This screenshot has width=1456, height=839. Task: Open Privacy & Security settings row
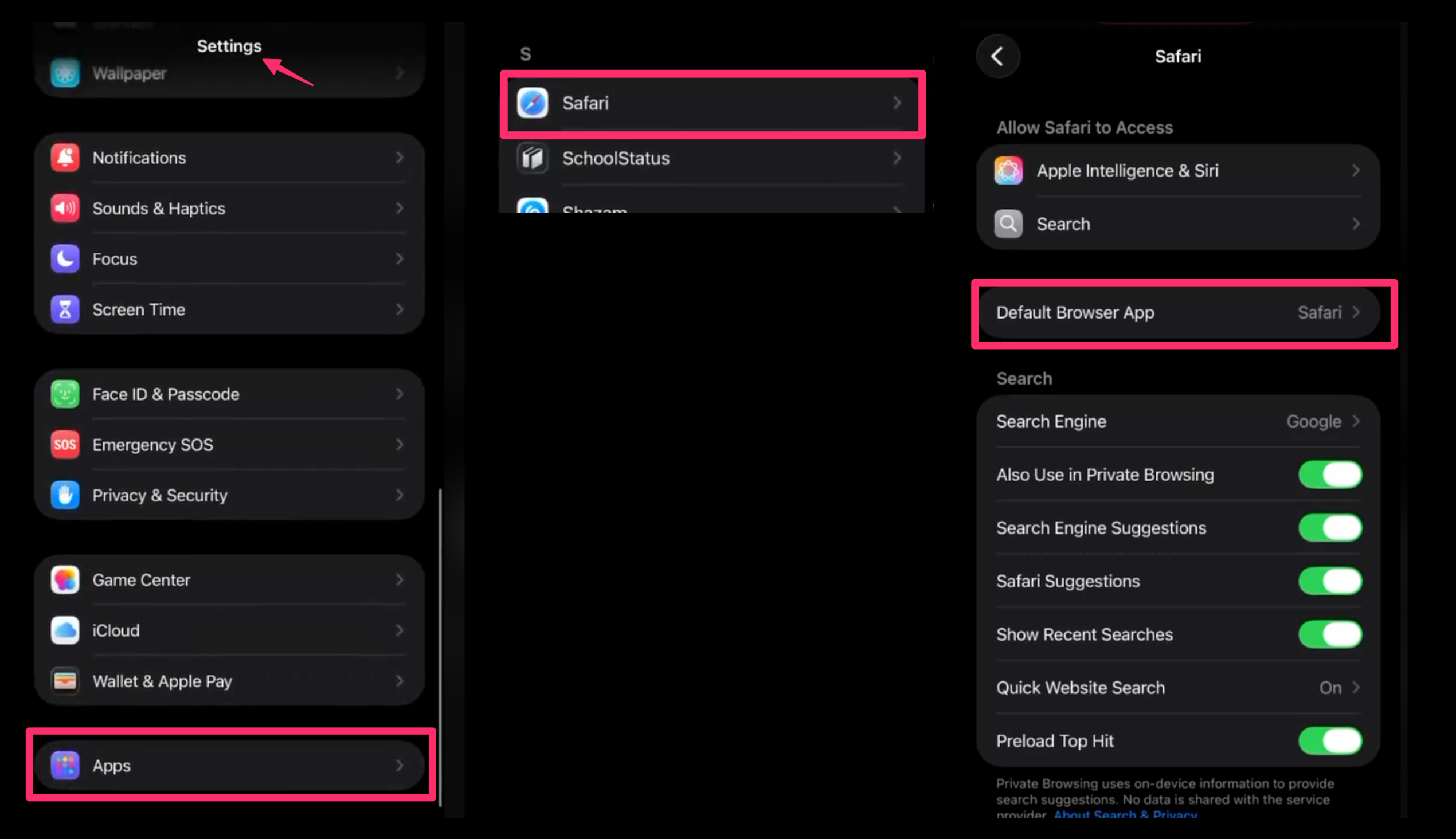(229, 495)
